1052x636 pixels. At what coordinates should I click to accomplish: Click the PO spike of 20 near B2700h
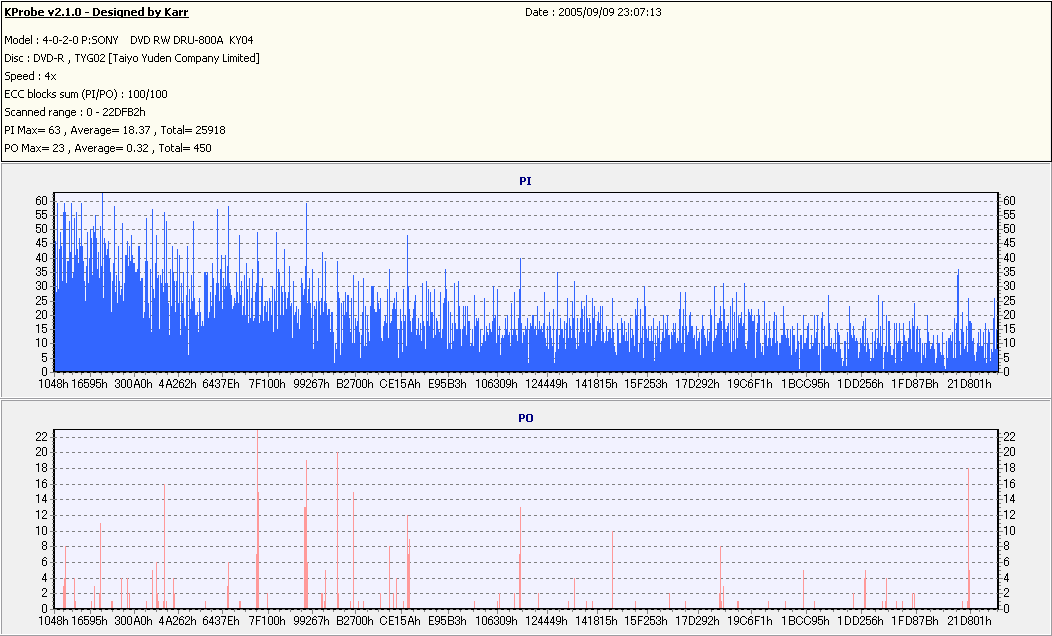pos(337,530)
